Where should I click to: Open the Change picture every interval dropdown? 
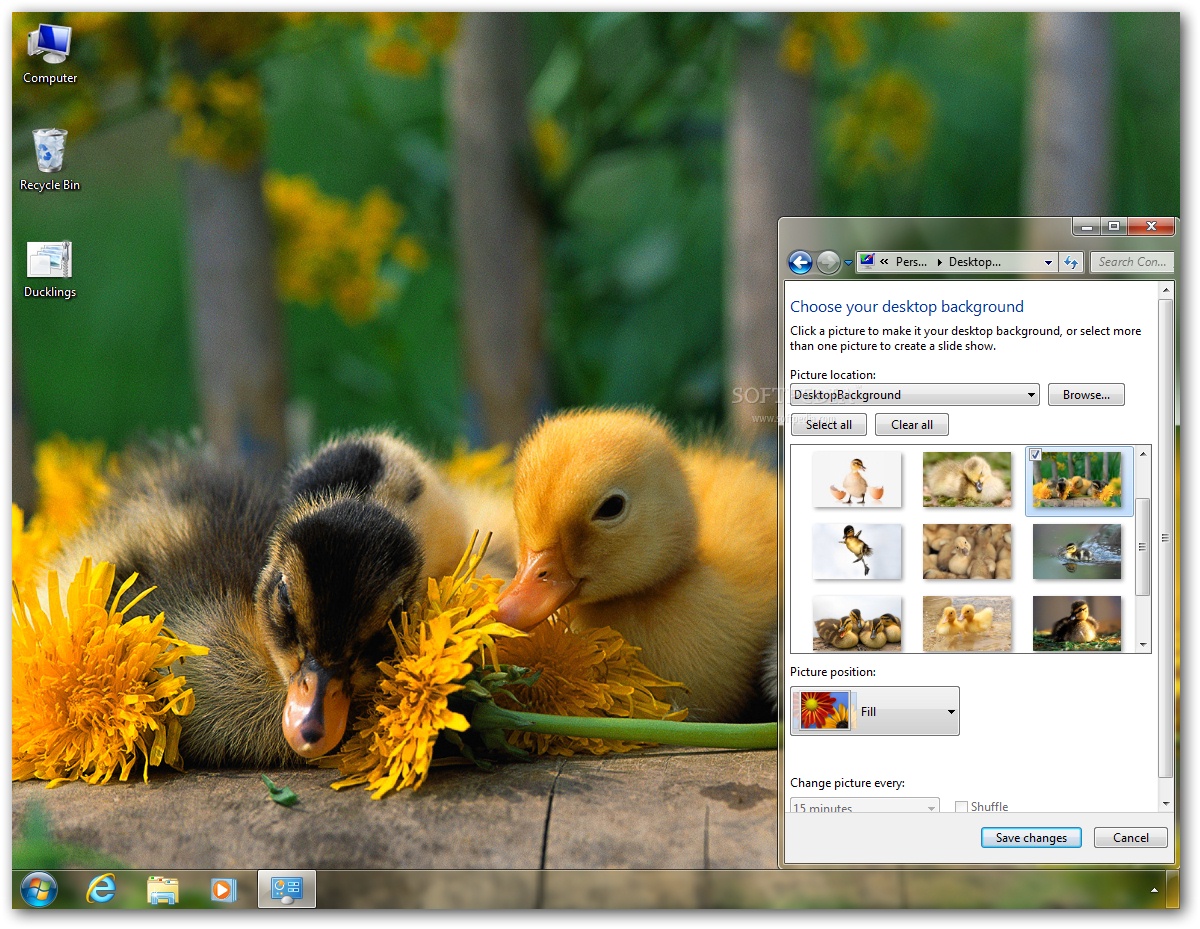click(865, 806)
